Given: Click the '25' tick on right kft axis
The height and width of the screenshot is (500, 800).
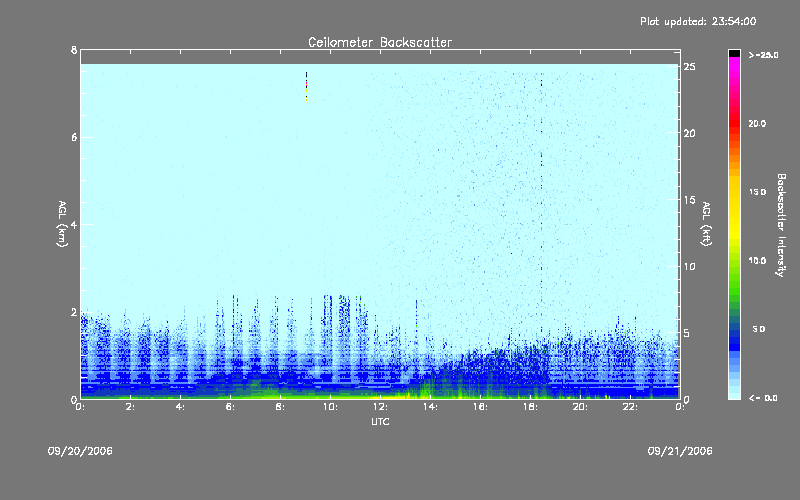Looking at the screenshot, I should point(689,67).
